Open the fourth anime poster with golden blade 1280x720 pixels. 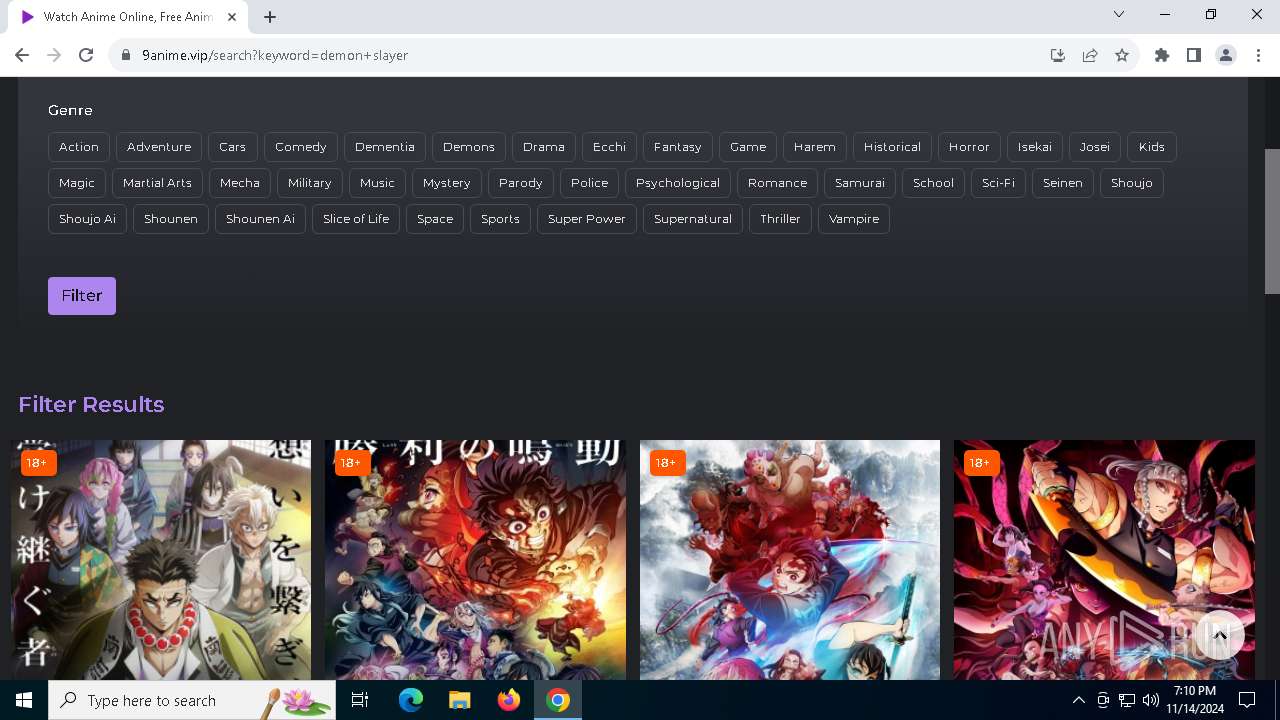click(1104, 560)
